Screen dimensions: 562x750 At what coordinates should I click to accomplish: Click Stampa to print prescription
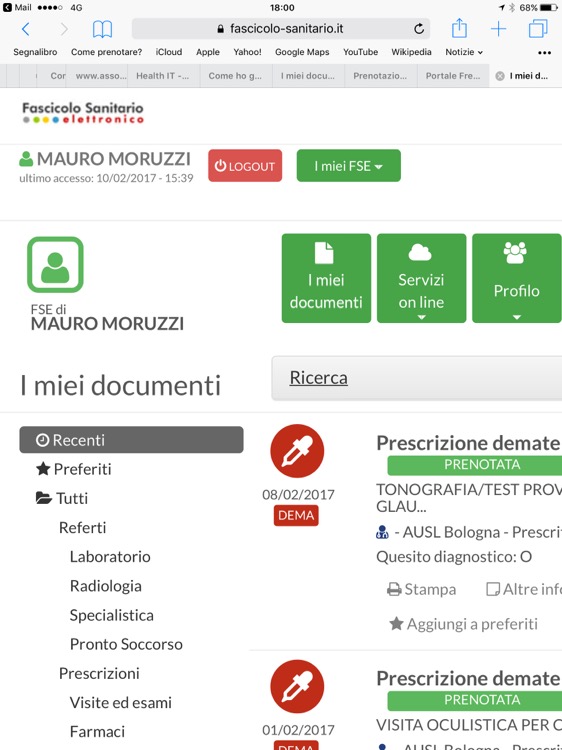point(421,589)
